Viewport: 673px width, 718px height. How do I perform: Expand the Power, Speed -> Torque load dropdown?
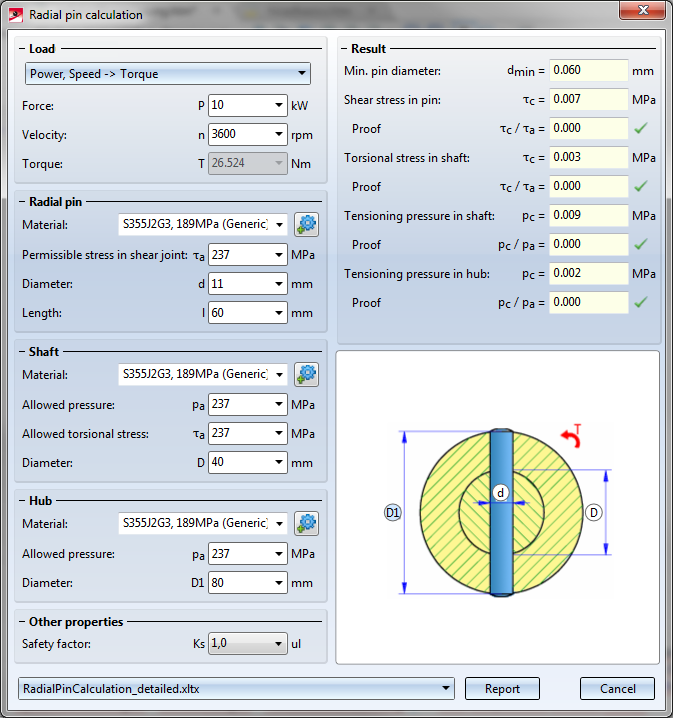[302, 74]
